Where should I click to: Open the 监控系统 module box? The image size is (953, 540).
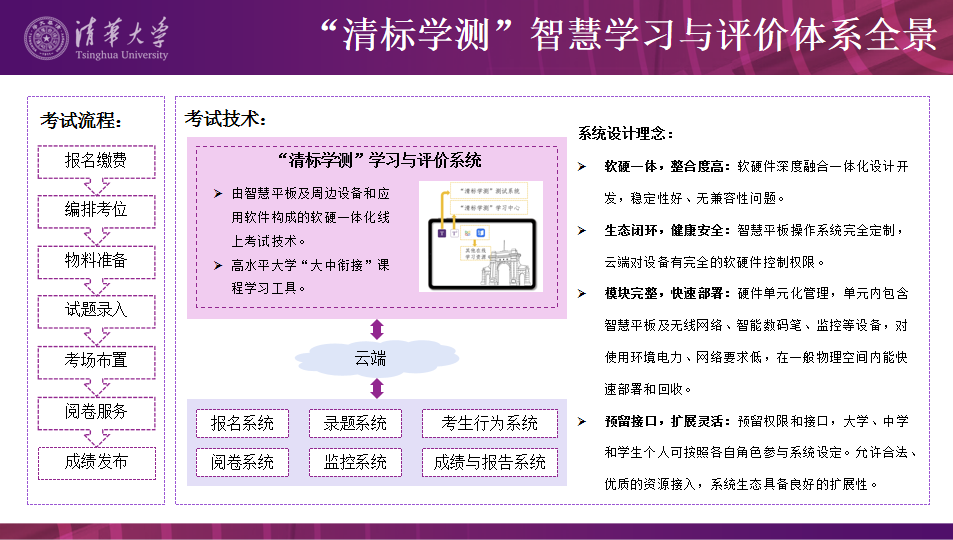pos(355,462)
